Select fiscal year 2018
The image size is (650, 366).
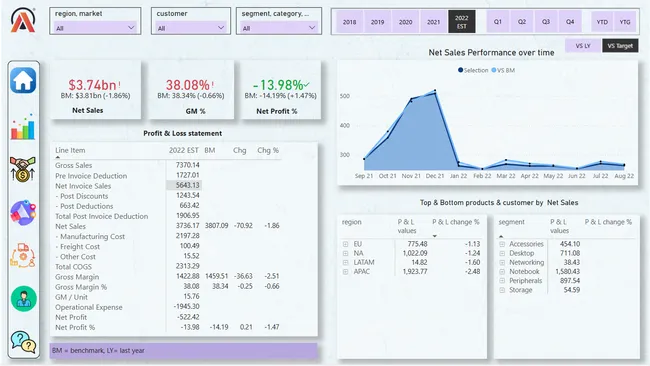[x=349, y=22]
